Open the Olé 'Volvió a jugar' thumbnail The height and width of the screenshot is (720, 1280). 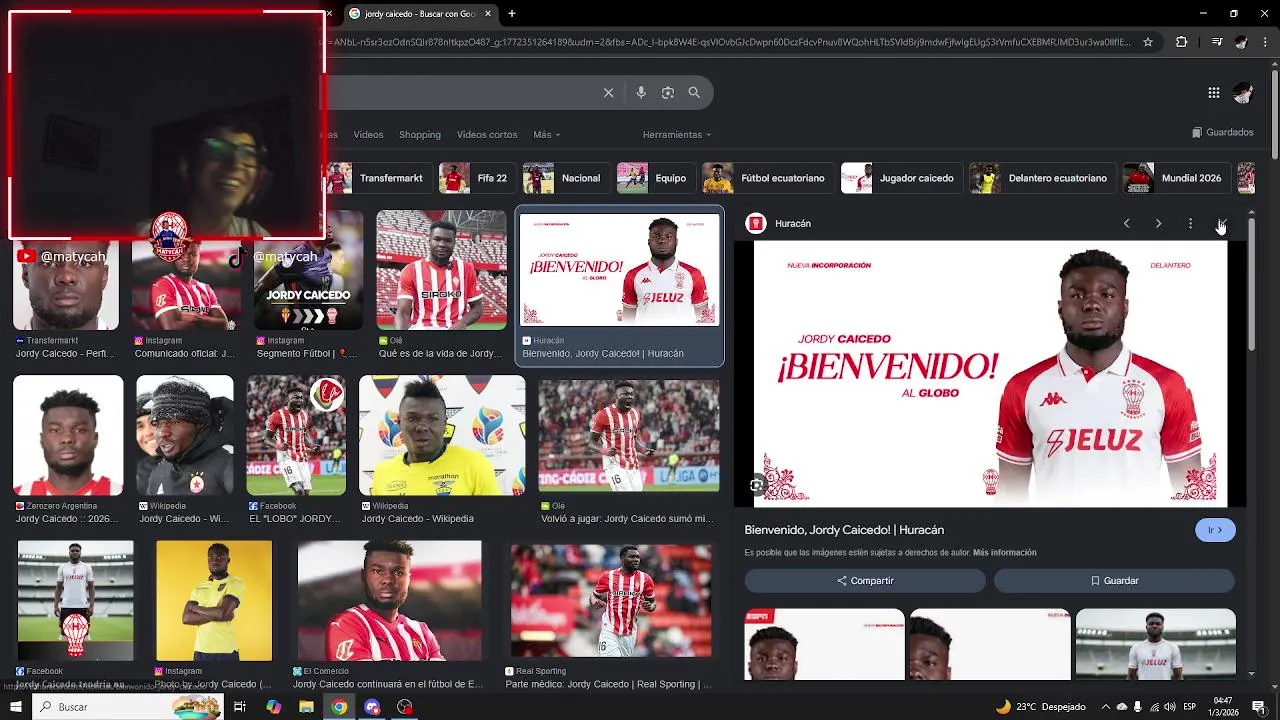(x=629, y=436)
